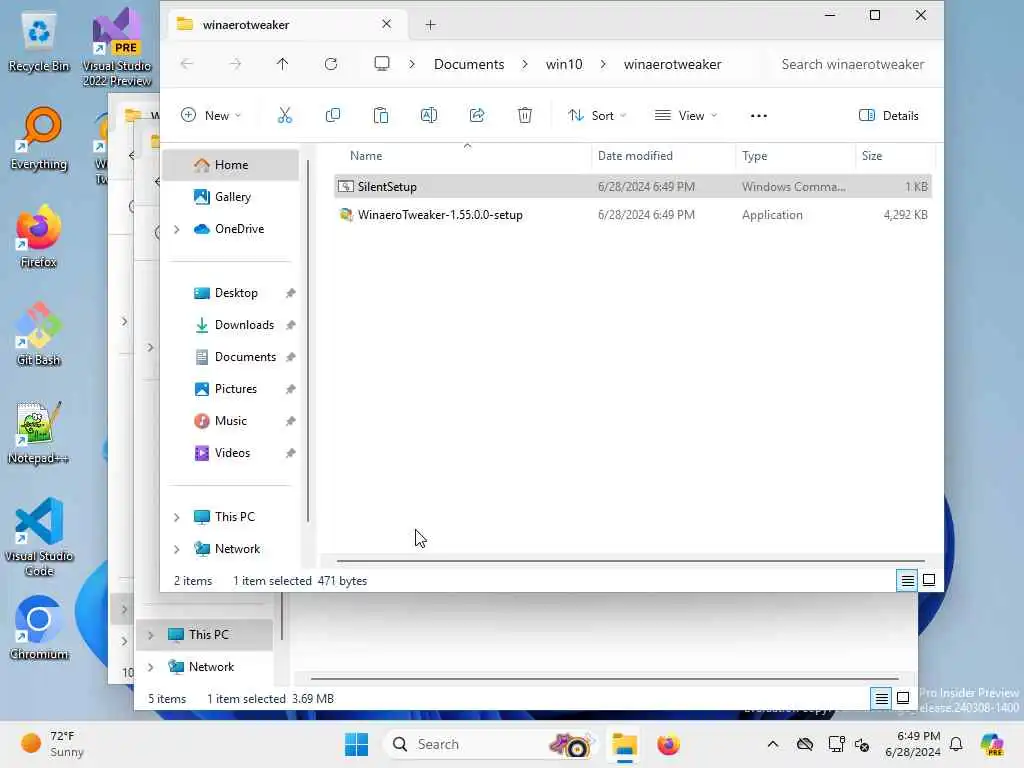Open Music quick access folder
This screenshot has width=1024, height=768.
click(x=231, y=421)
